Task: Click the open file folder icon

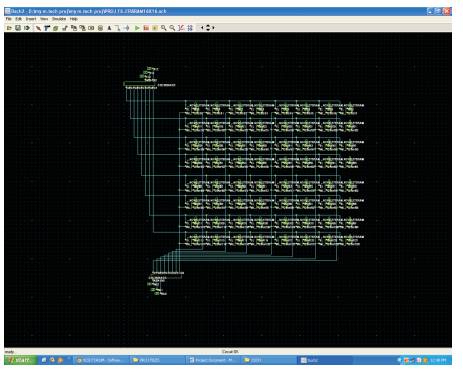Action: tap(9, 28)
